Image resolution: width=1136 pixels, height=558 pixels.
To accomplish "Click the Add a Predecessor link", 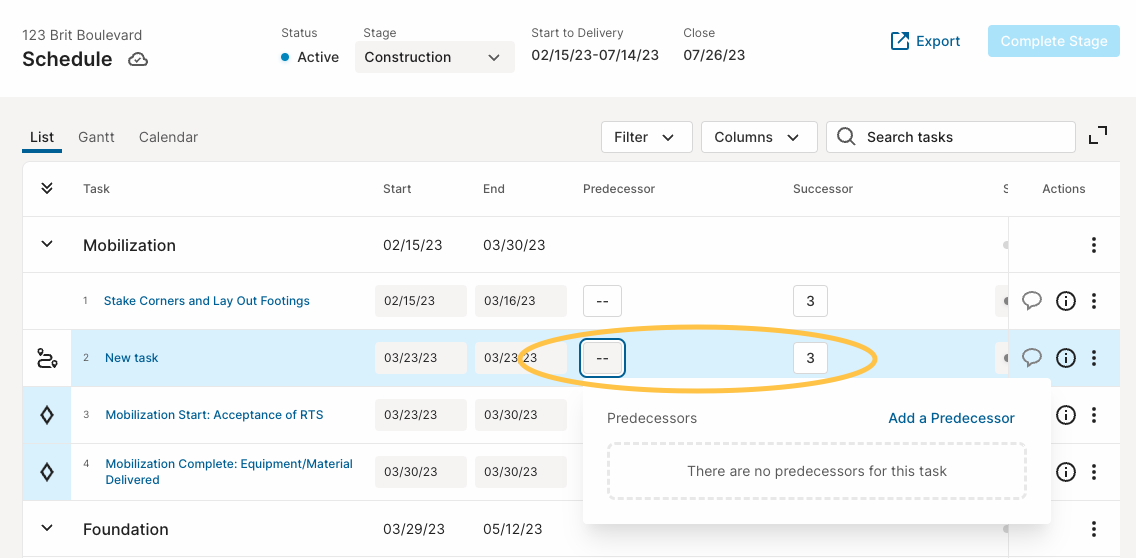I will tap(951, 418).
